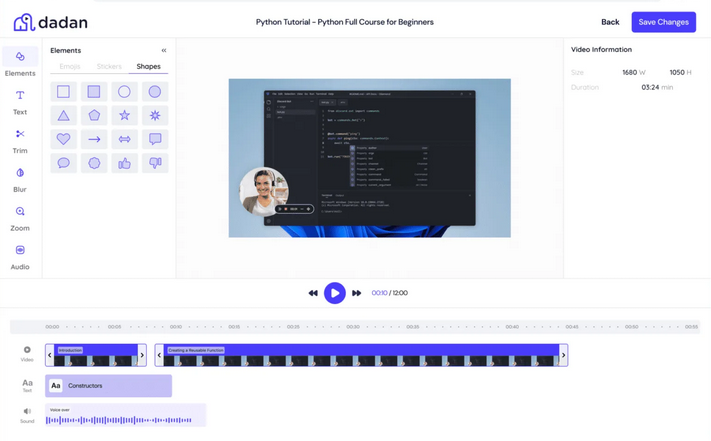Switch to the Stickers tab
Screen dimensions: 711x441
coord(109,67)
